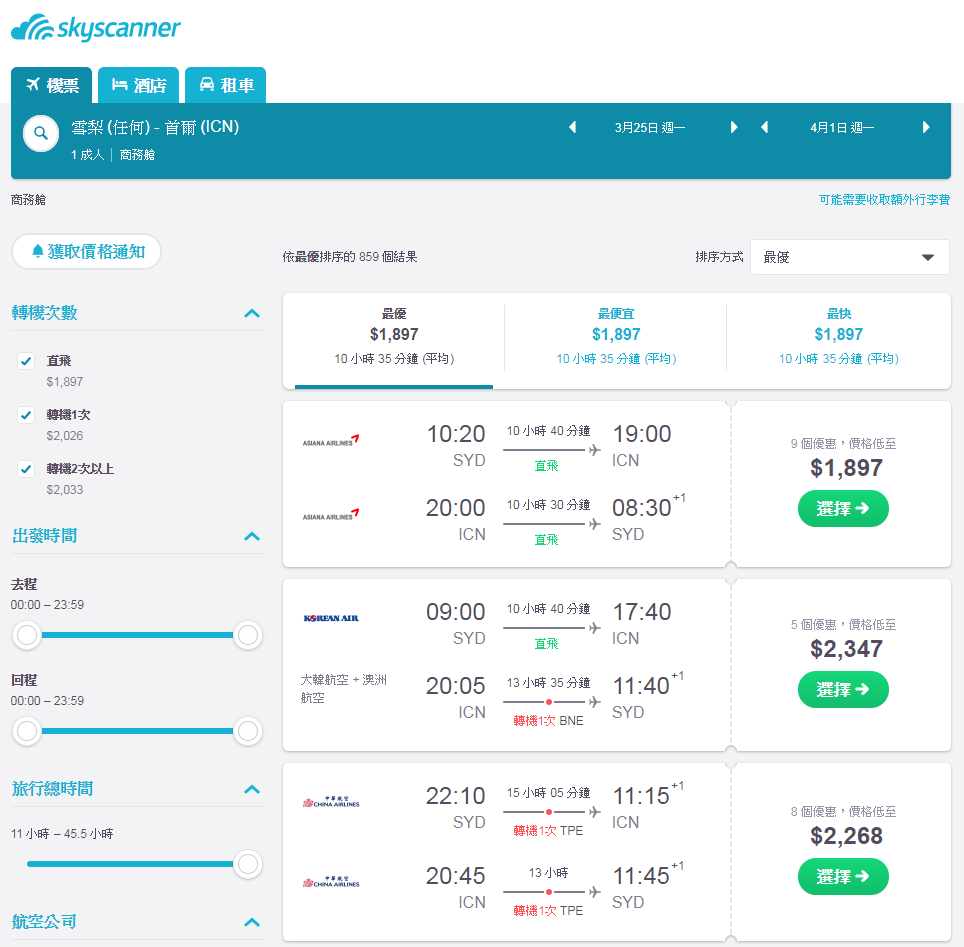Select the 最快 fastest results tab

pos(839,336)
